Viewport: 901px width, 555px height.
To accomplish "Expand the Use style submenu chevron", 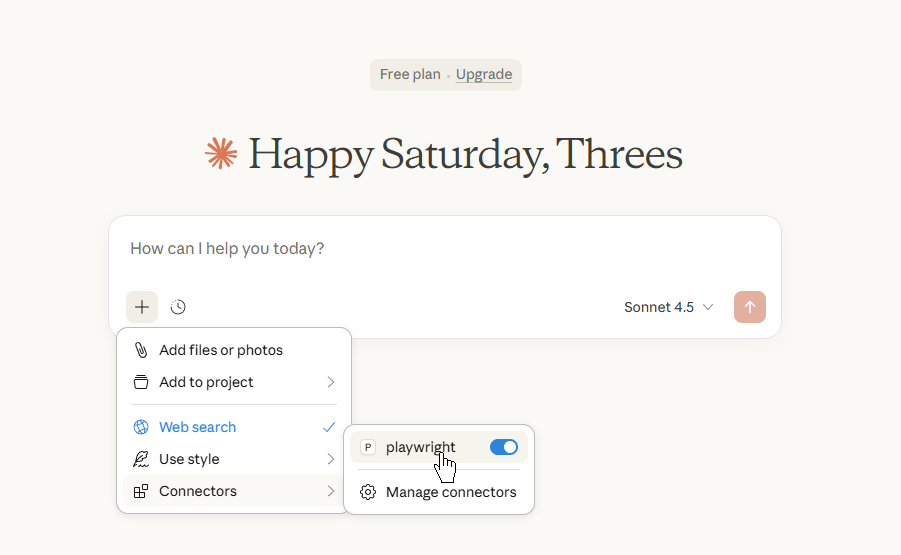I will [x=331, y=459].
